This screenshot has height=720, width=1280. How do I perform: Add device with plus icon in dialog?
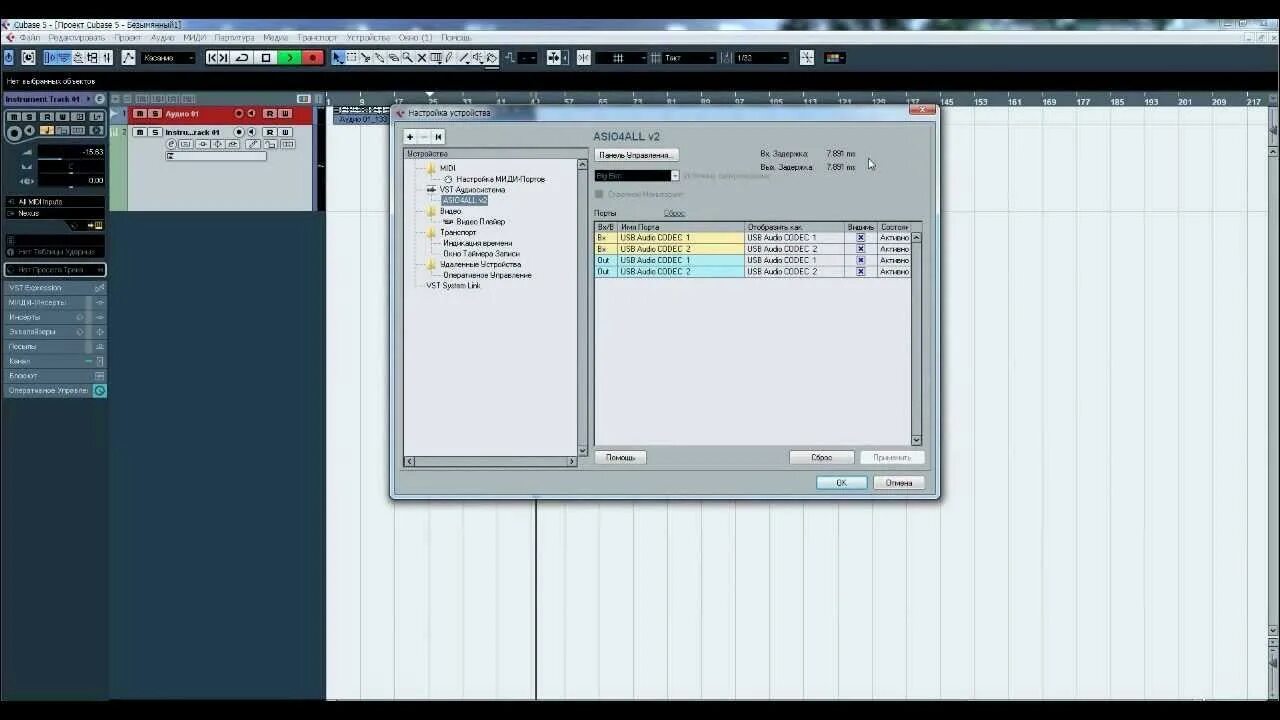tap(410, 137)
